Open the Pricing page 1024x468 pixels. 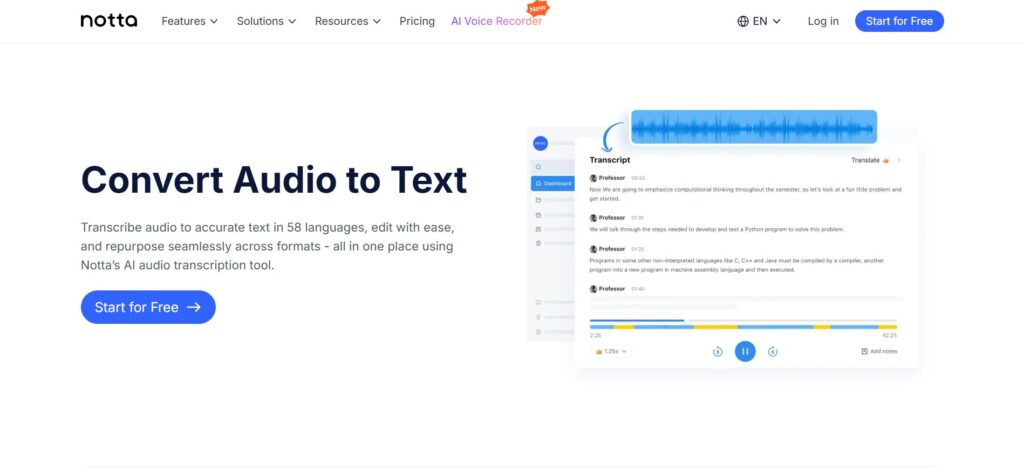[417, 21]
